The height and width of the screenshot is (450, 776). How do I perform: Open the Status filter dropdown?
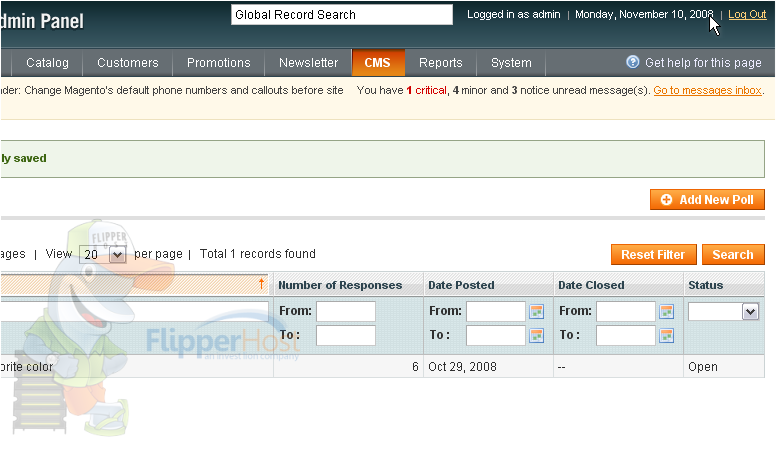(724, 311)
